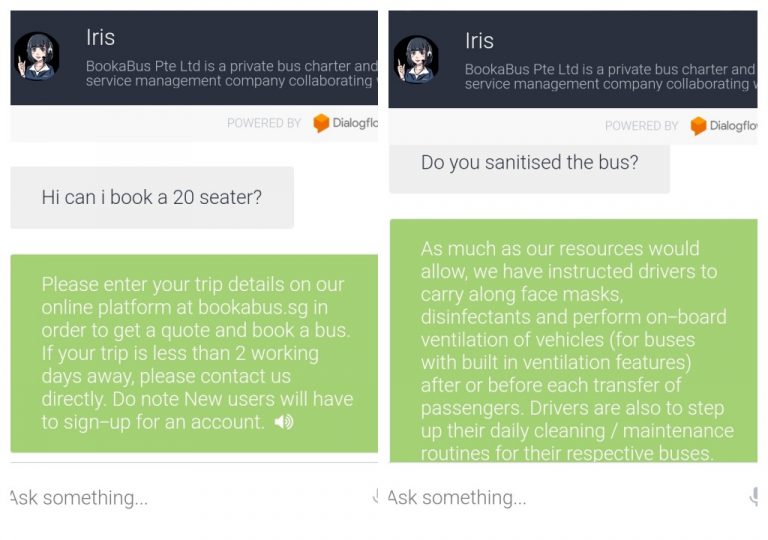The height and width of the screenshot is (540, 768).
Task: Click 'POWERED BY' label in left panel
Action: (x=264, y=123)
